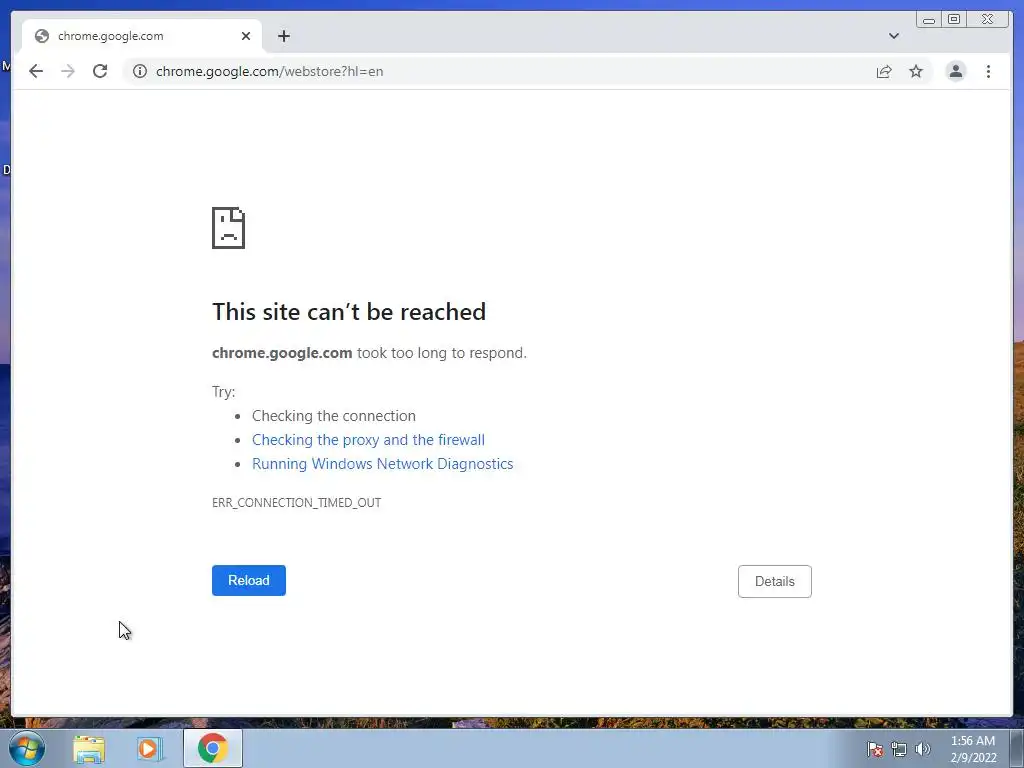Screen dimensions: 1024x768
Task: Go back to the previous page
Action: 36,71
